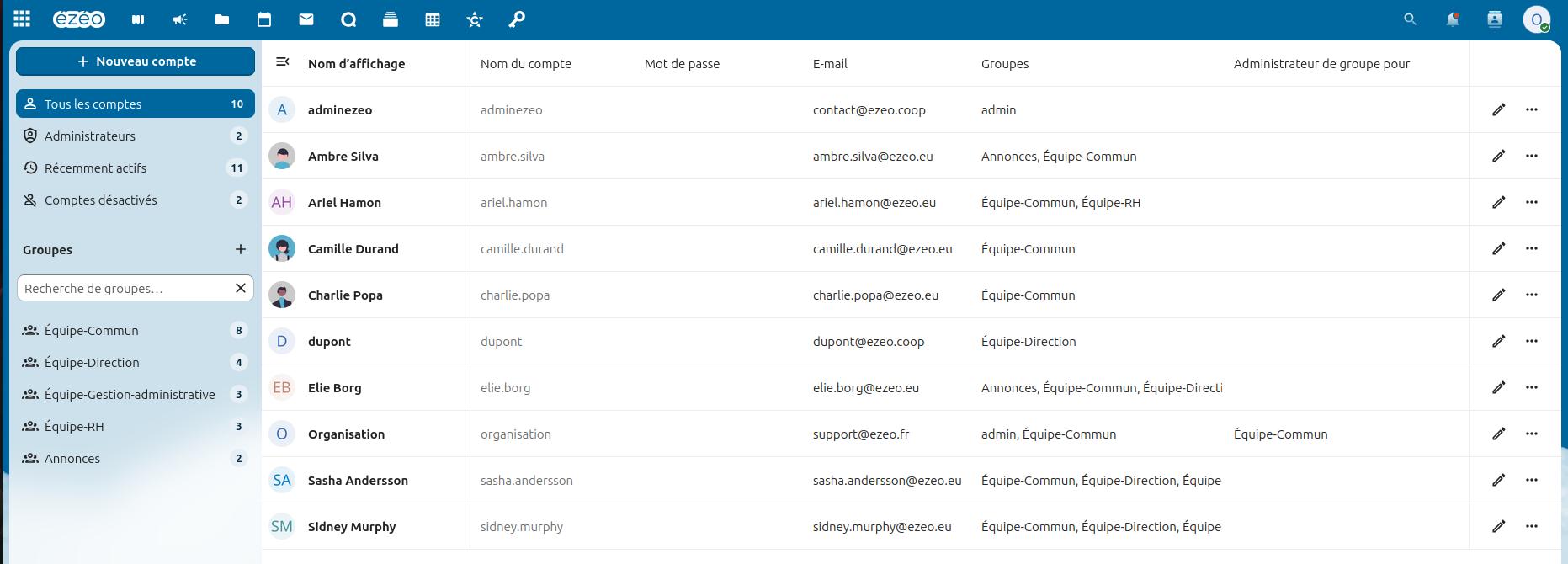Click Ambre Silva's avatar
1568x564 pixels.
(x=282, y=156)
